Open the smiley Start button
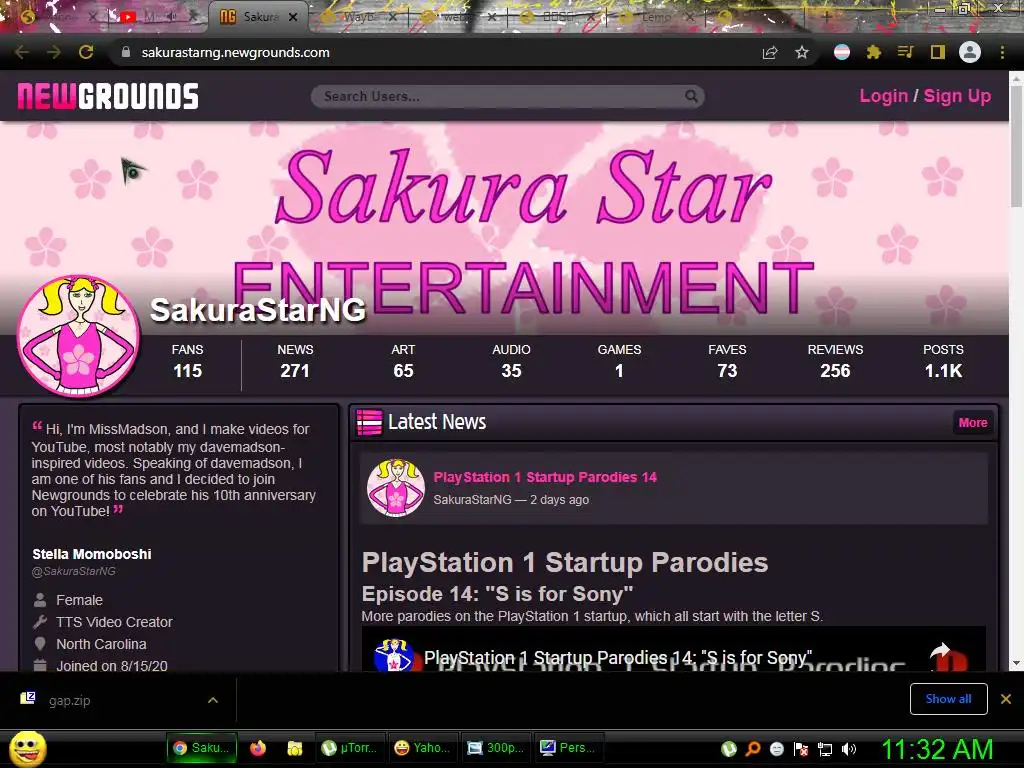 (28, 748)
